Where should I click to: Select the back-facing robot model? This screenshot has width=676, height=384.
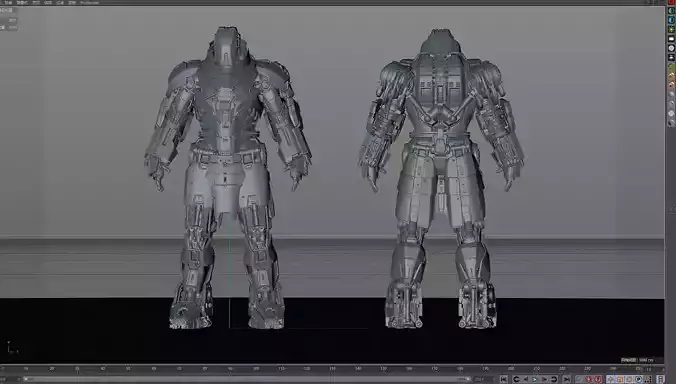tap(441, 178)
